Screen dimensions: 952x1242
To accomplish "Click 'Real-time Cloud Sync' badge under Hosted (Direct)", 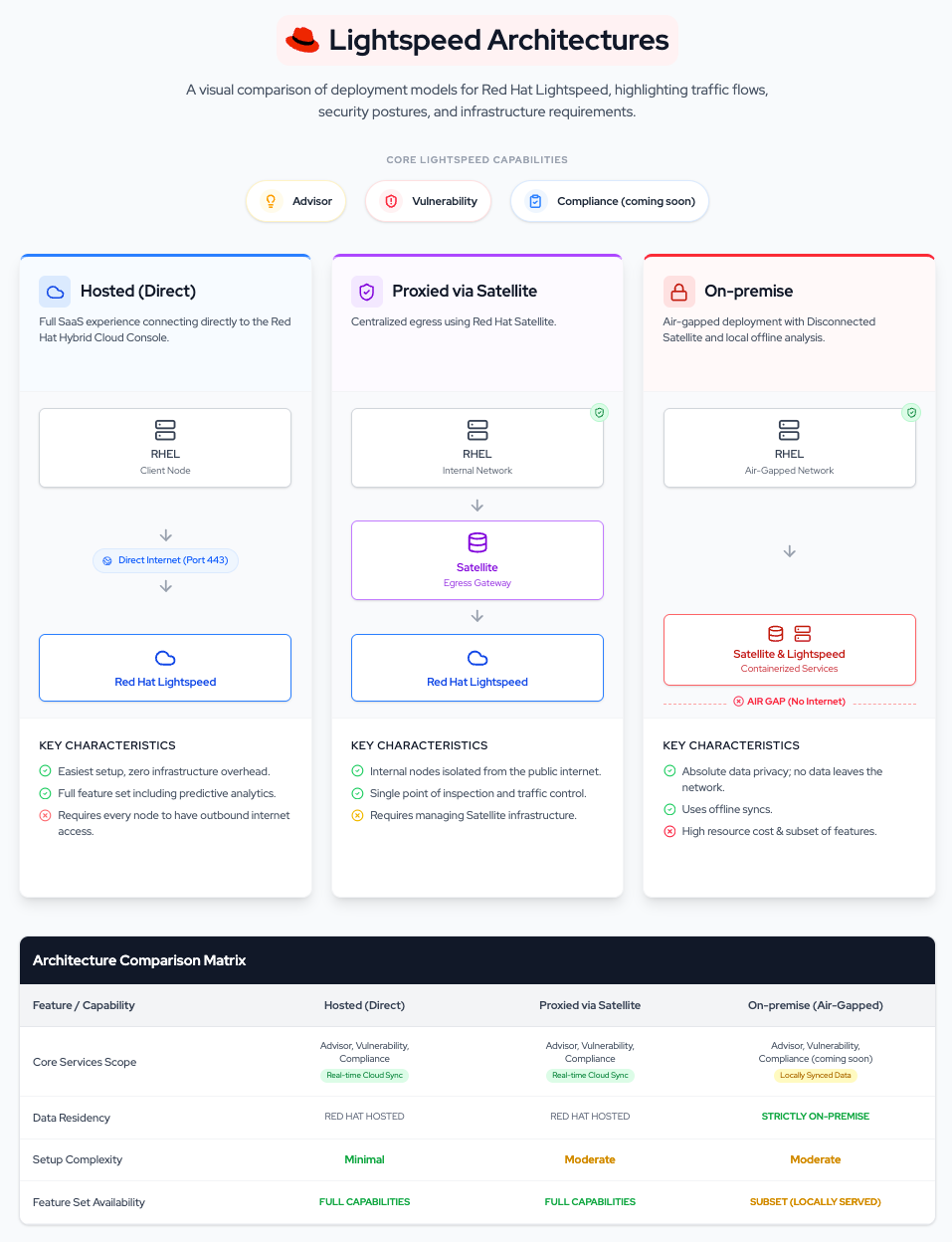I will click(x=364, y=1075).
